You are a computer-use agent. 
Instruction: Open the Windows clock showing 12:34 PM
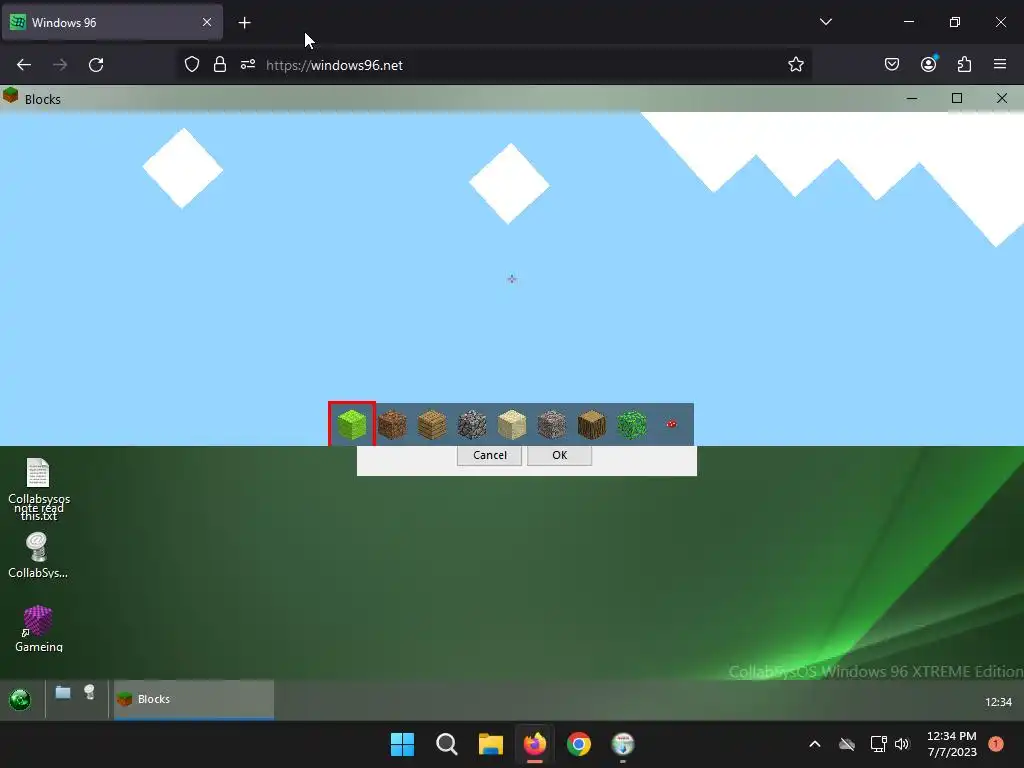coord(952,744)
